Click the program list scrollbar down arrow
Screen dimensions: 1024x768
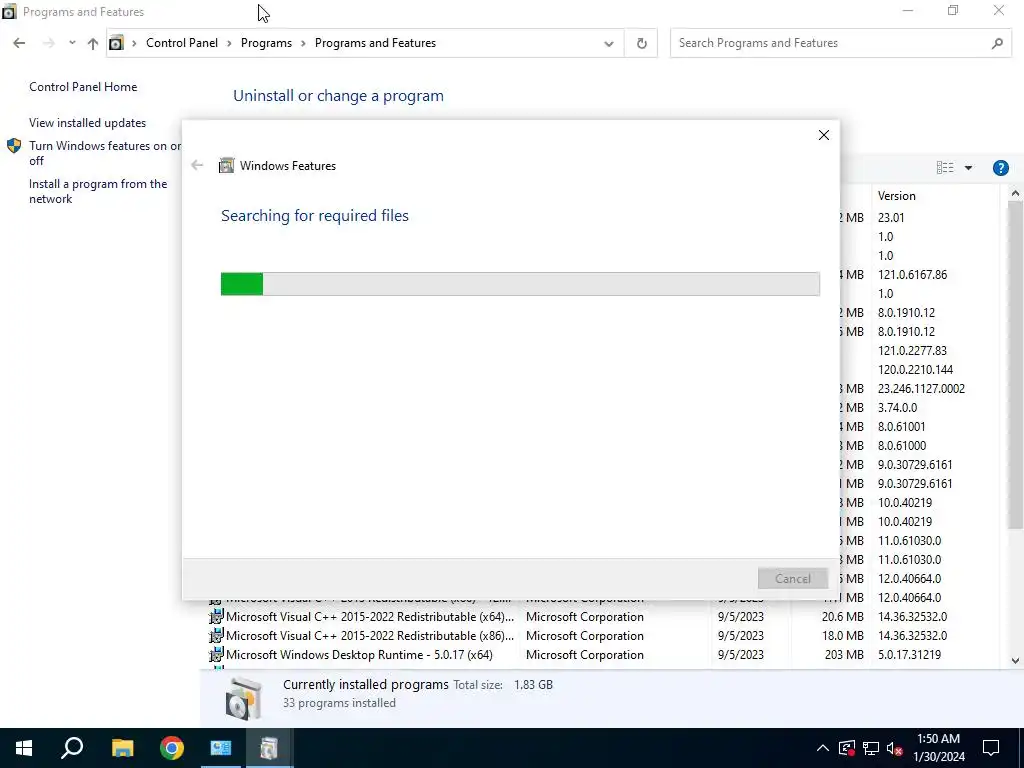[x=1015, y=660]
